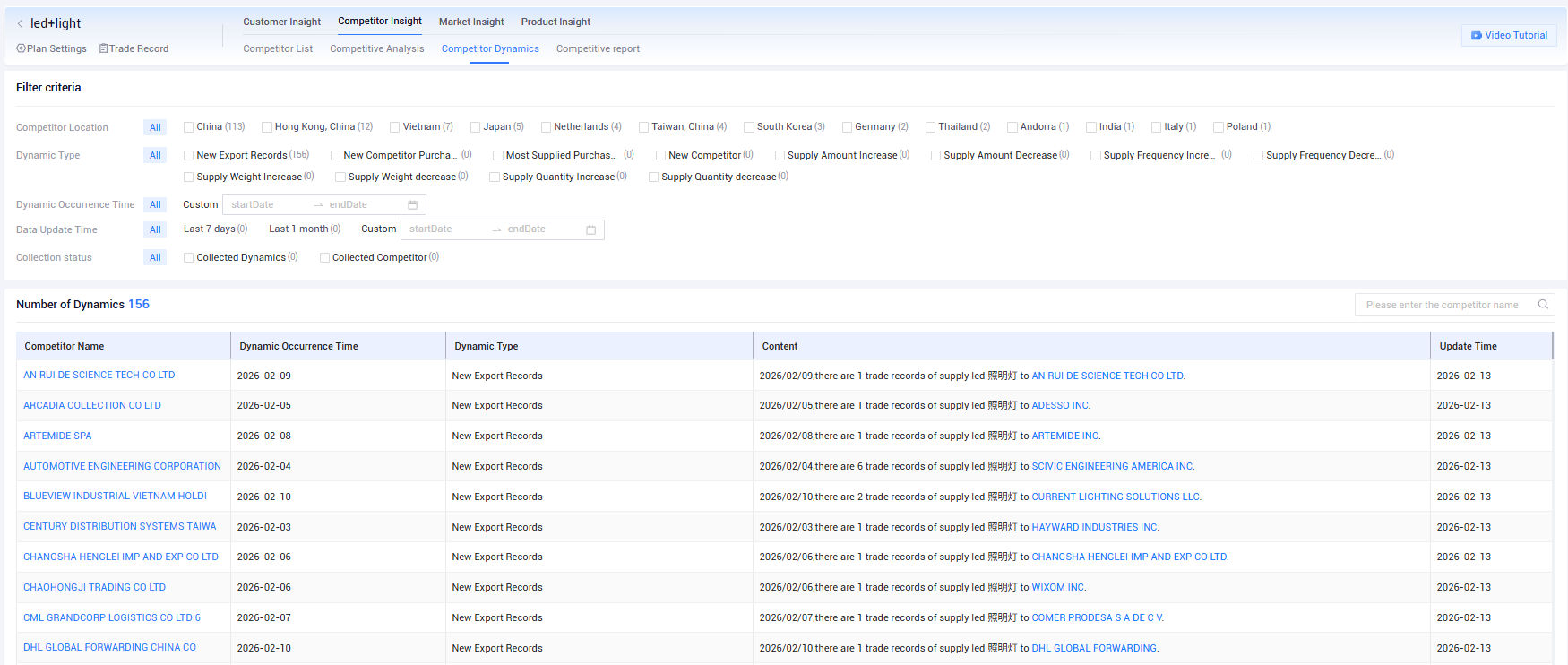Focus the competitor name search box
The image size is (1568, 665).
(1443, 305)
